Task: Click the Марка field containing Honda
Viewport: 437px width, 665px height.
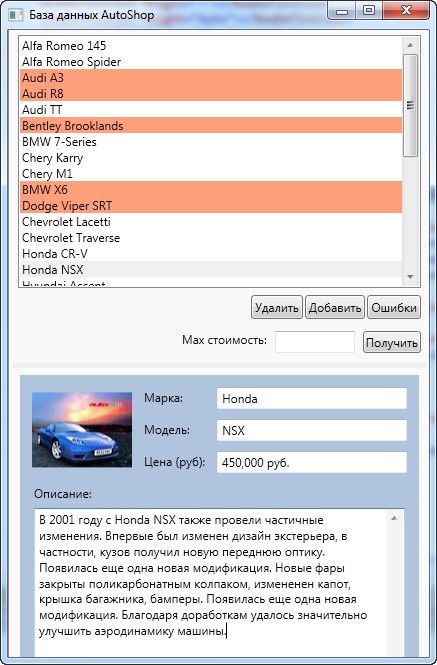Action: (312, 399)
